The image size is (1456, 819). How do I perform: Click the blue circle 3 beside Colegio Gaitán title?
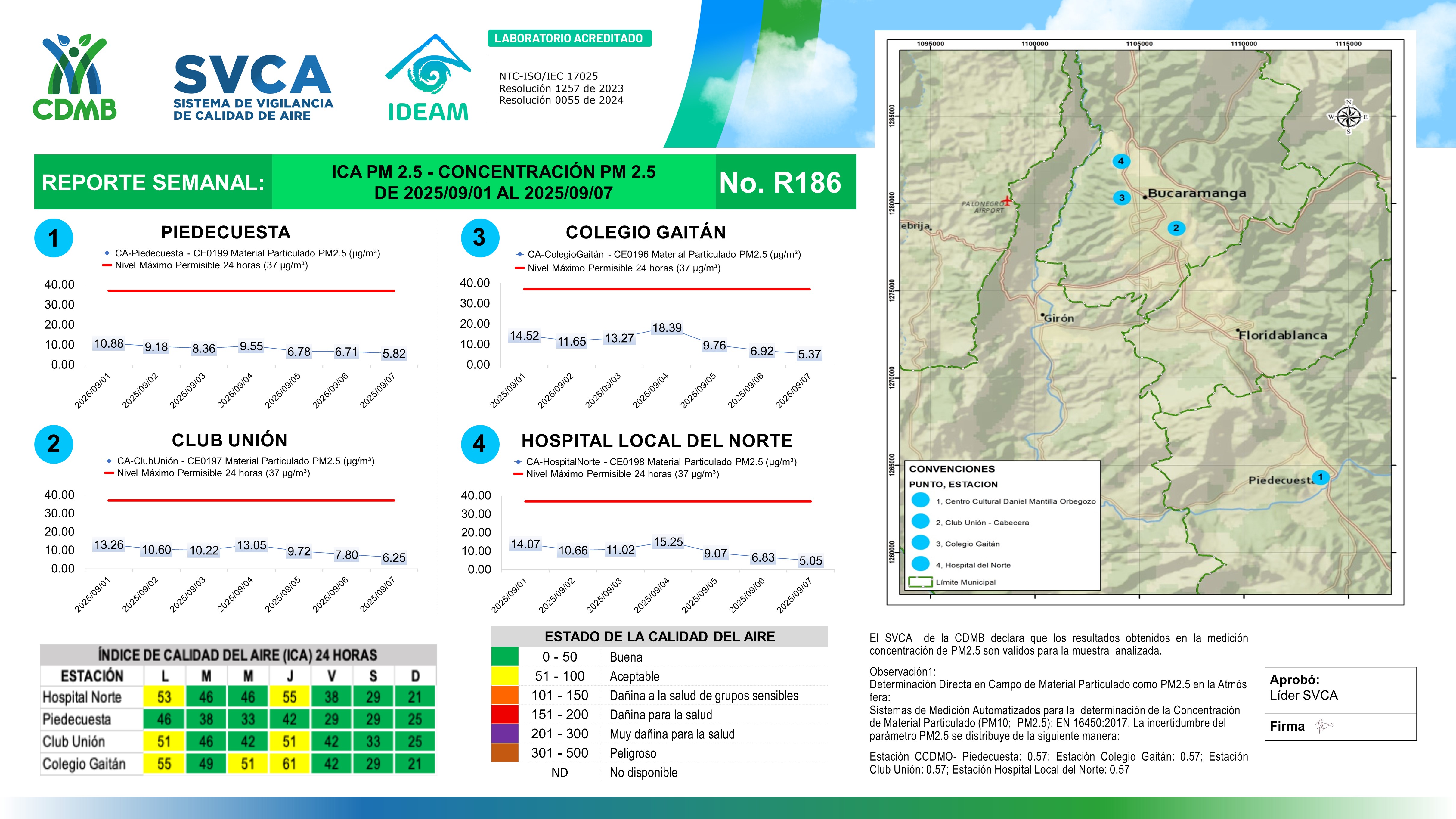pyautogui.click(x=479, y=238)
